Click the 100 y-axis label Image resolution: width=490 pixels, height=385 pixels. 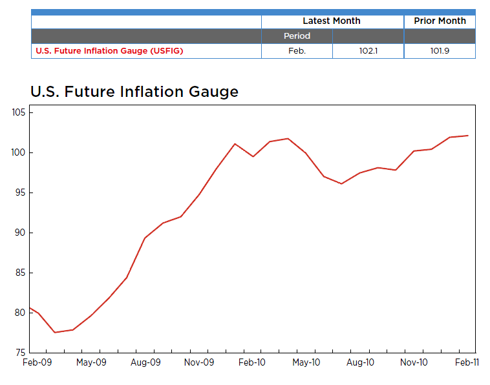19,153
